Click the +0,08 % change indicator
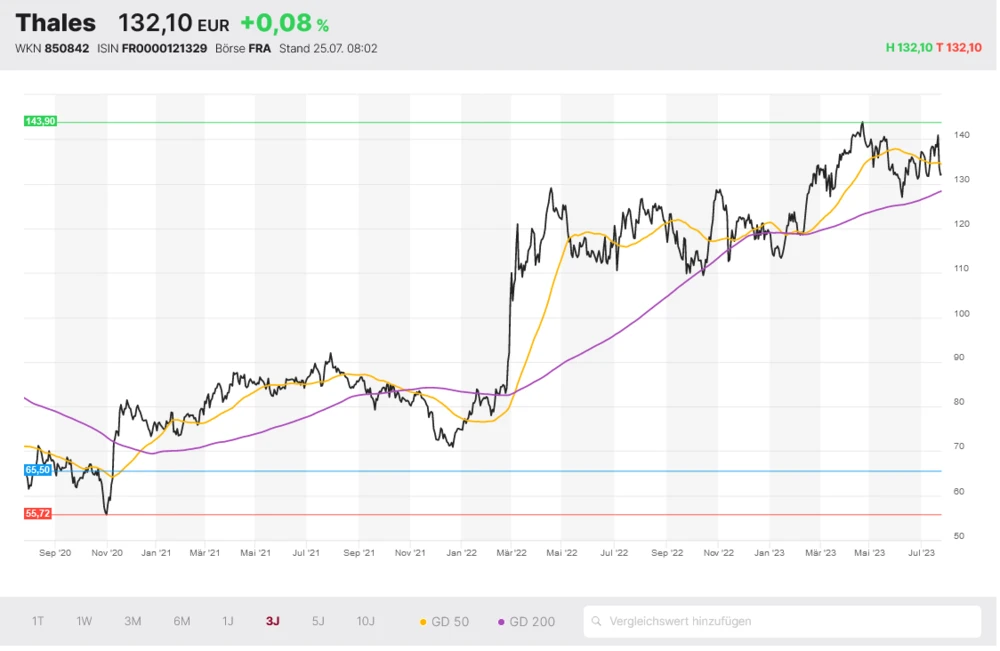 (284, 23)
